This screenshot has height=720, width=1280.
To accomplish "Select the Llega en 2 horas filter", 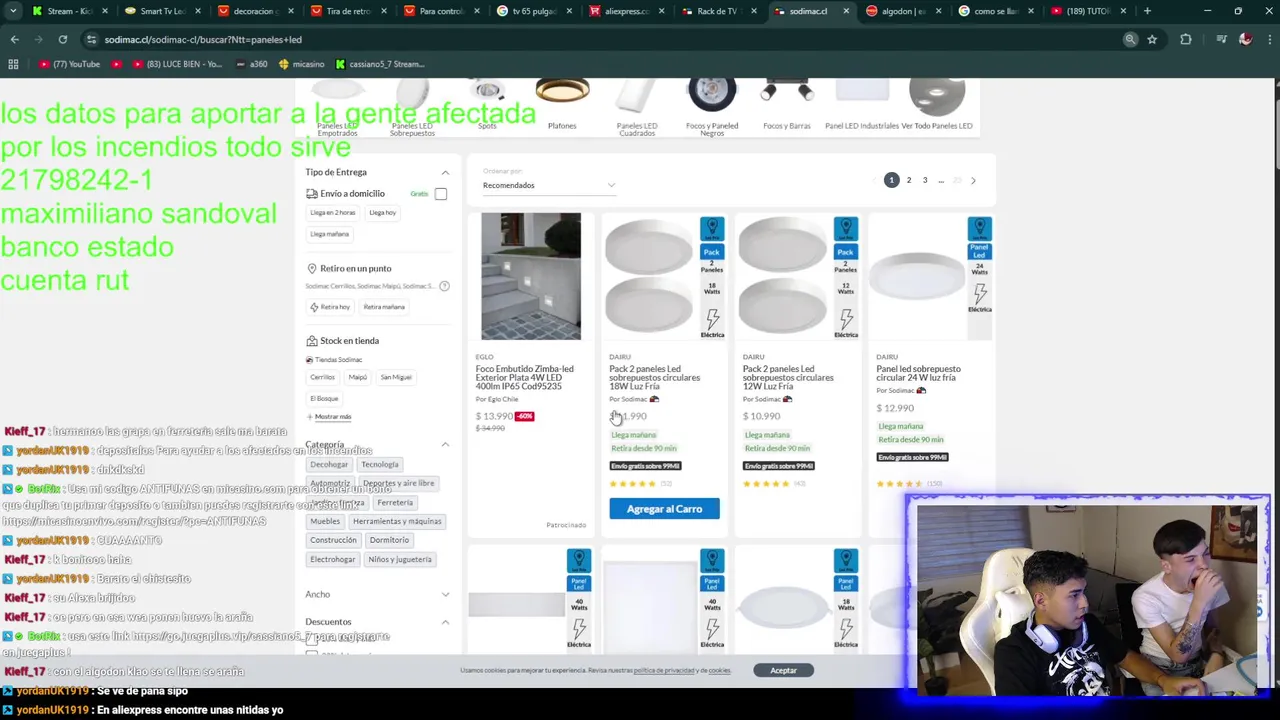I will coord(333,212).
